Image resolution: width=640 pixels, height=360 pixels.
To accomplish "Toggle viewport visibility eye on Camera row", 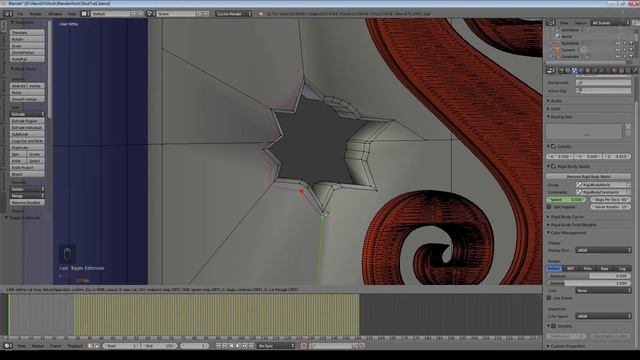I will [x=618, y=50].
